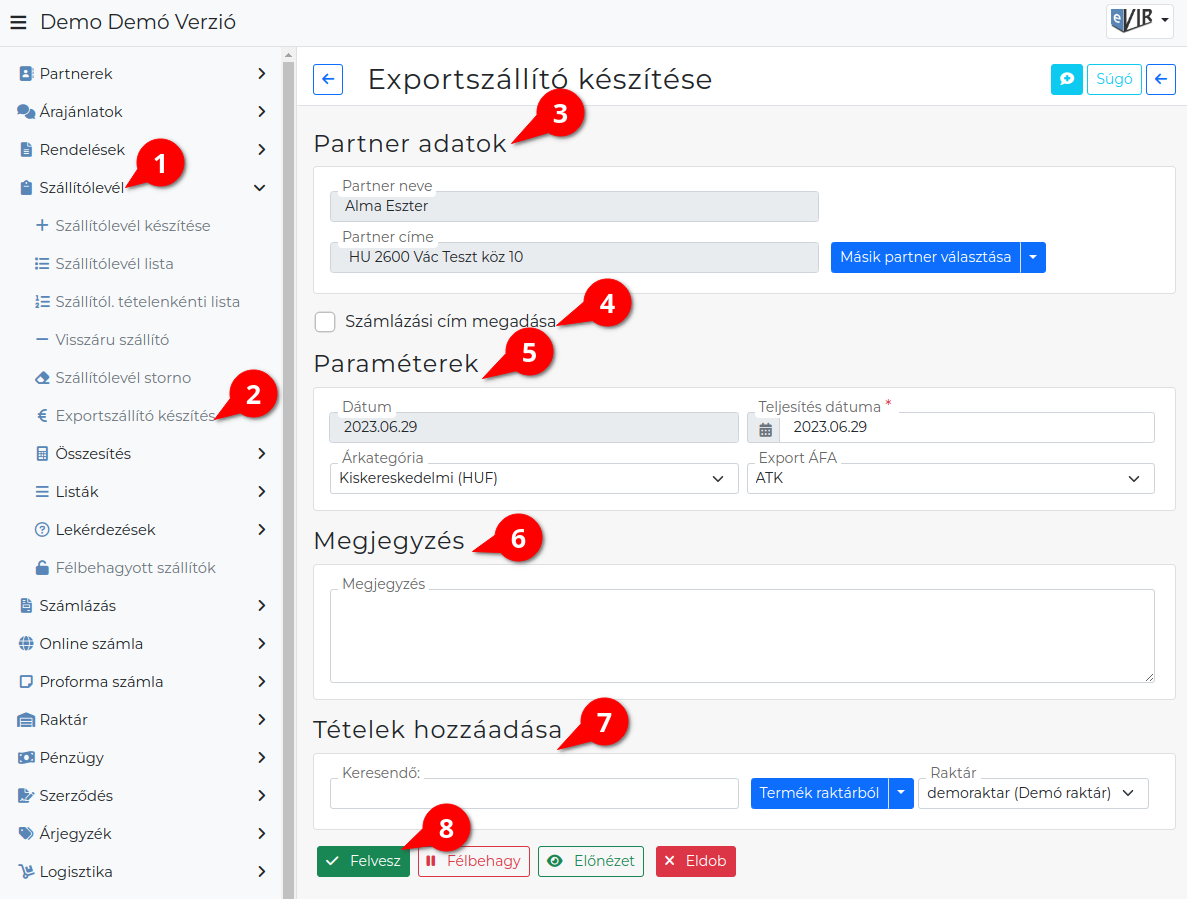Click the eVIR logo dropdown

1139,20
